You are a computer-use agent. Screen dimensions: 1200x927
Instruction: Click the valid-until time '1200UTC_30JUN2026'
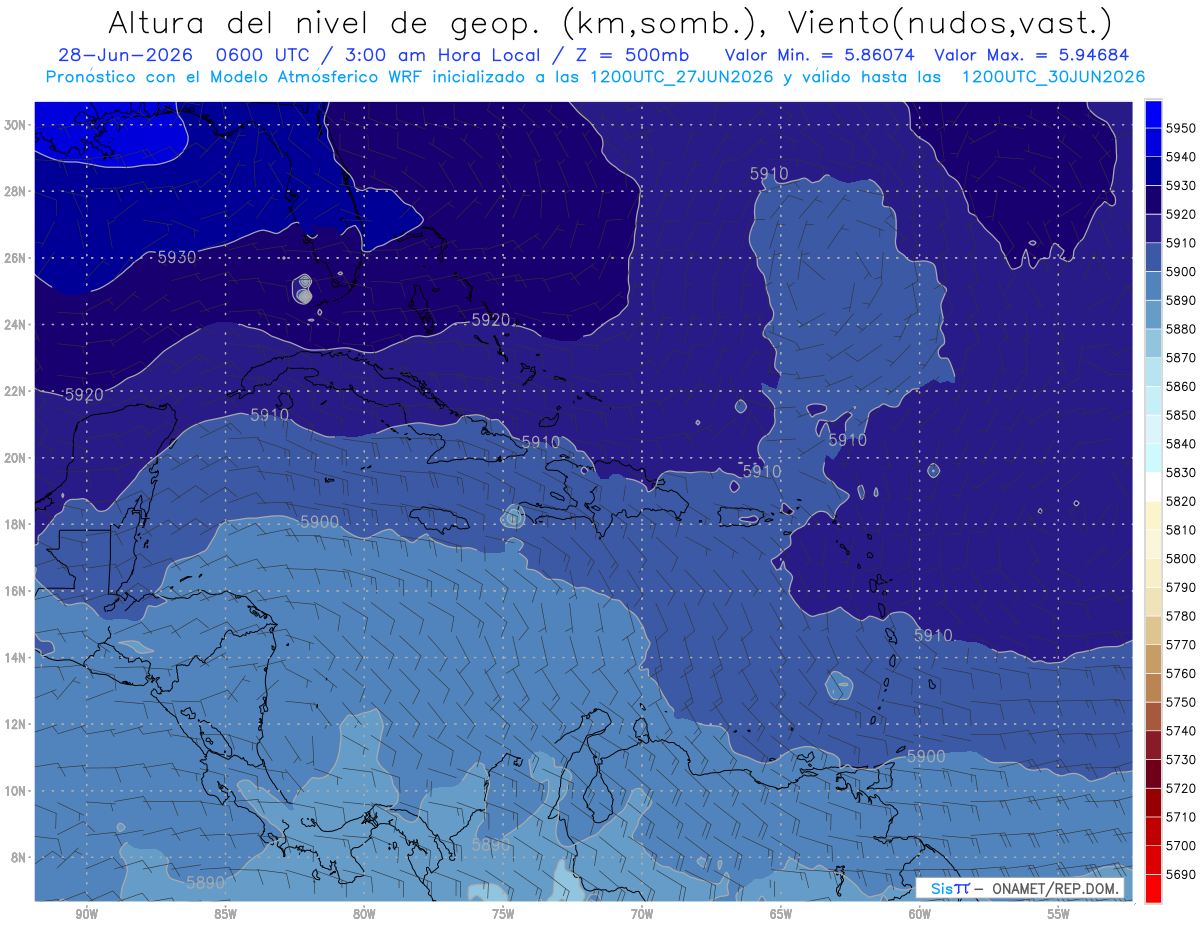point(1053,77)
